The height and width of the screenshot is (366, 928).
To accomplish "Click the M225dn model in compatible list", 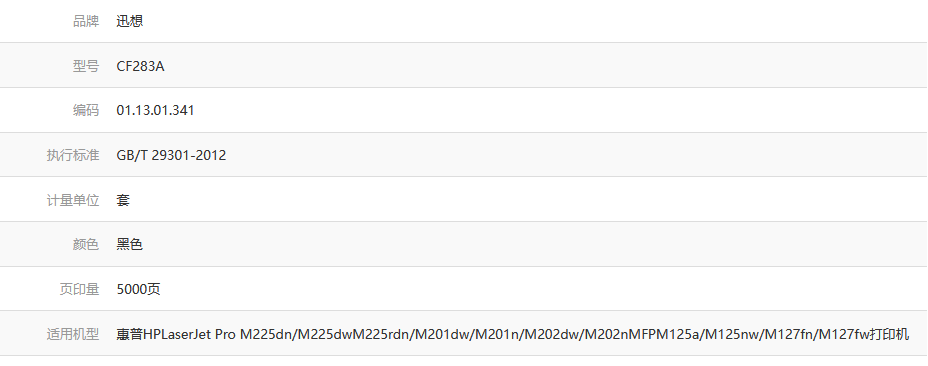I will [x=266, y=335].
